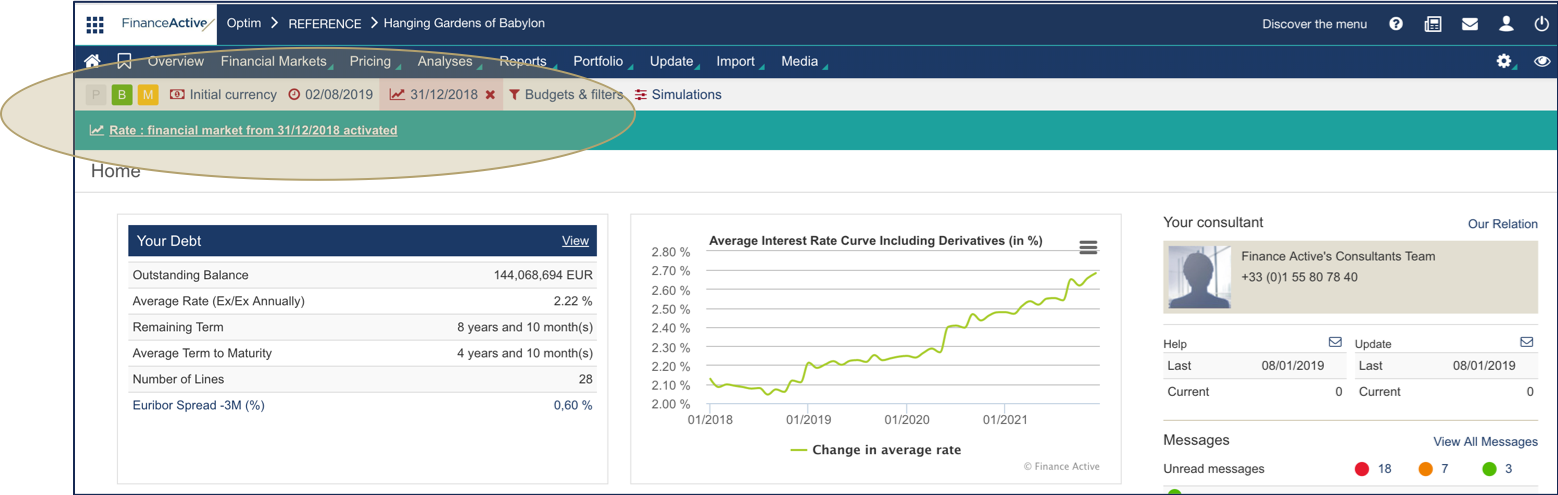This screenshot has height=495, width=1558.
Task: Click the power logout icon
Action: (x=1541, y=24)
